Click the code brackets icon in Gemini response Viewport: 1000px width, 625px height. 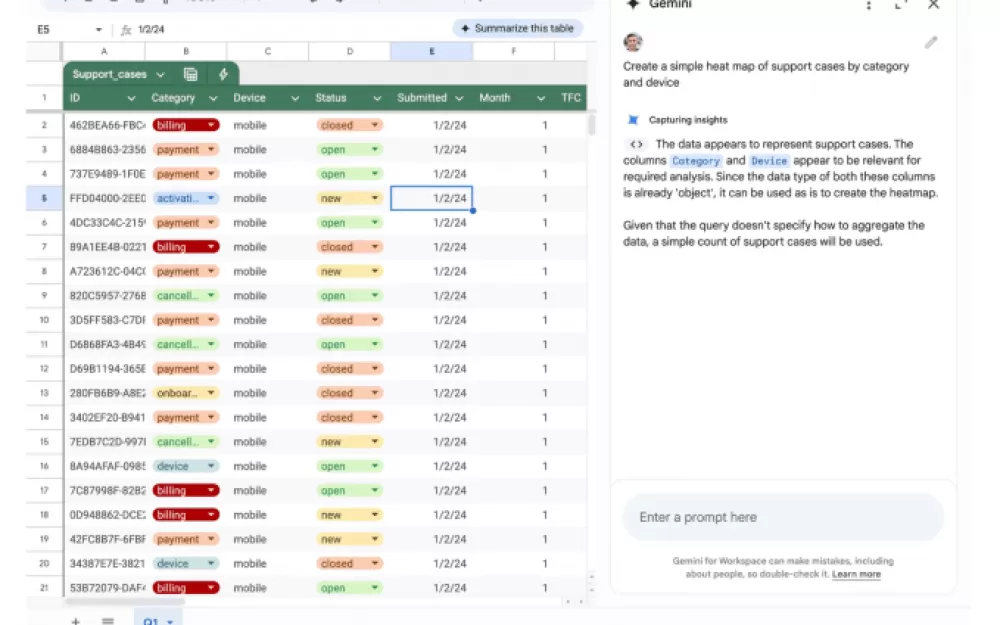click(x=636, y=144)
